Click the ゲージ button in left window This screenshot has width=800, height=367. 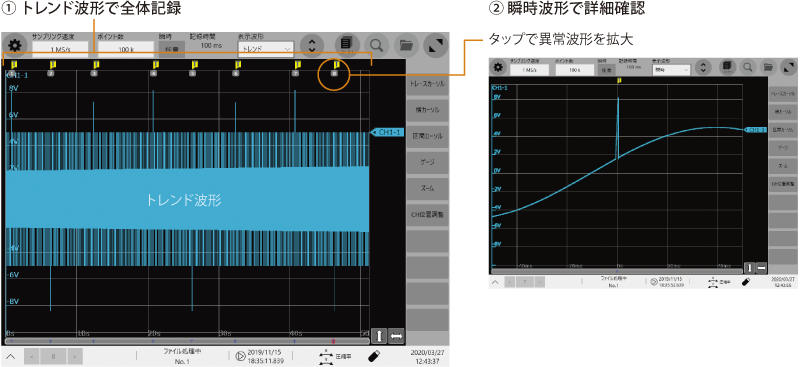(x=427, y=163)
